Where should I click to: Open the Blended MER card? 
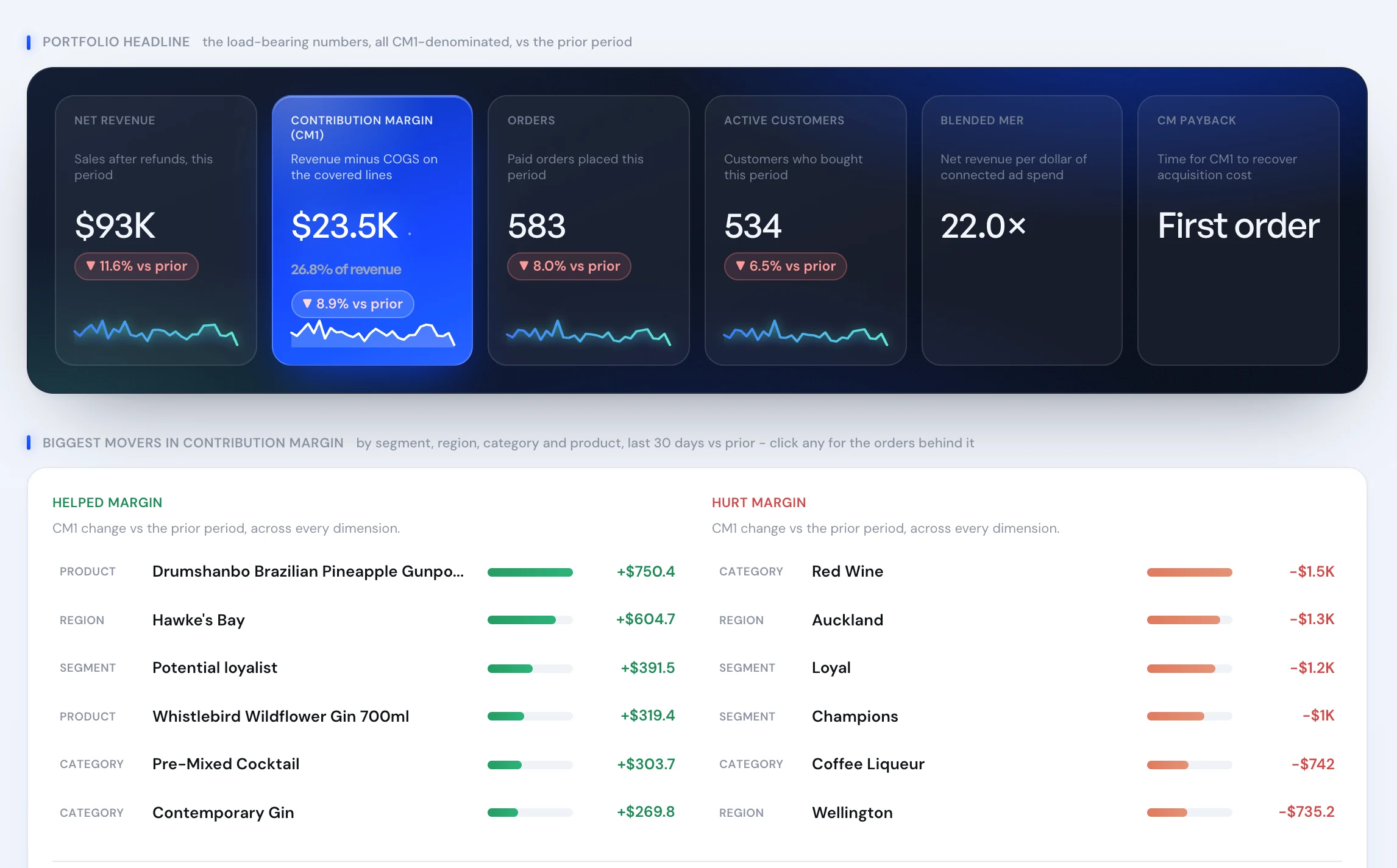coord(1022,230)
